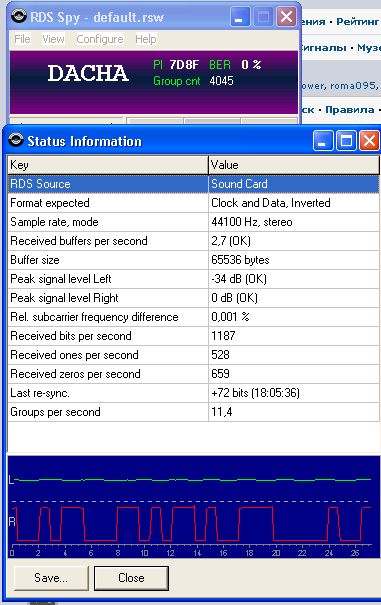
Task: Click the Clock and Data, Inverted value
Action: point(294,203)
